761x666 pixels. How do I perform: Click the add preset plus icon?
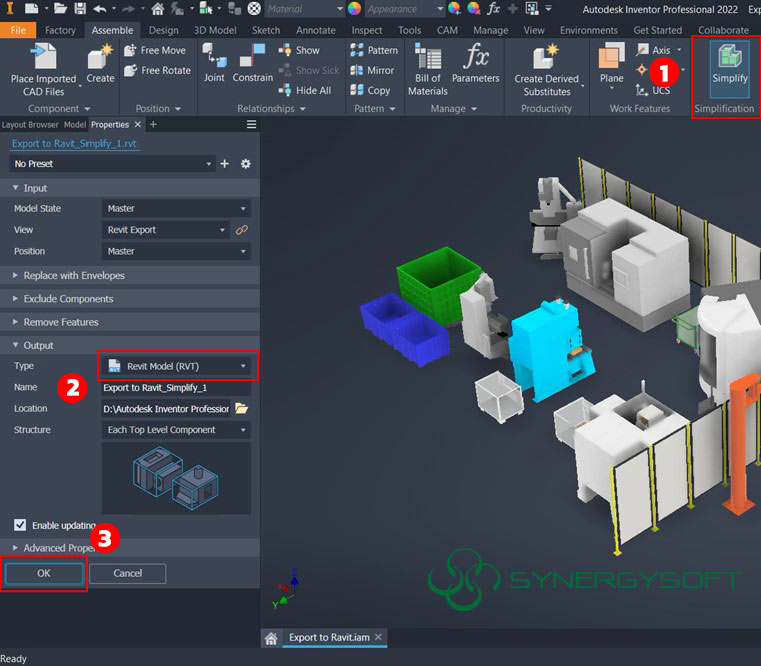click(x=224, y=164)
